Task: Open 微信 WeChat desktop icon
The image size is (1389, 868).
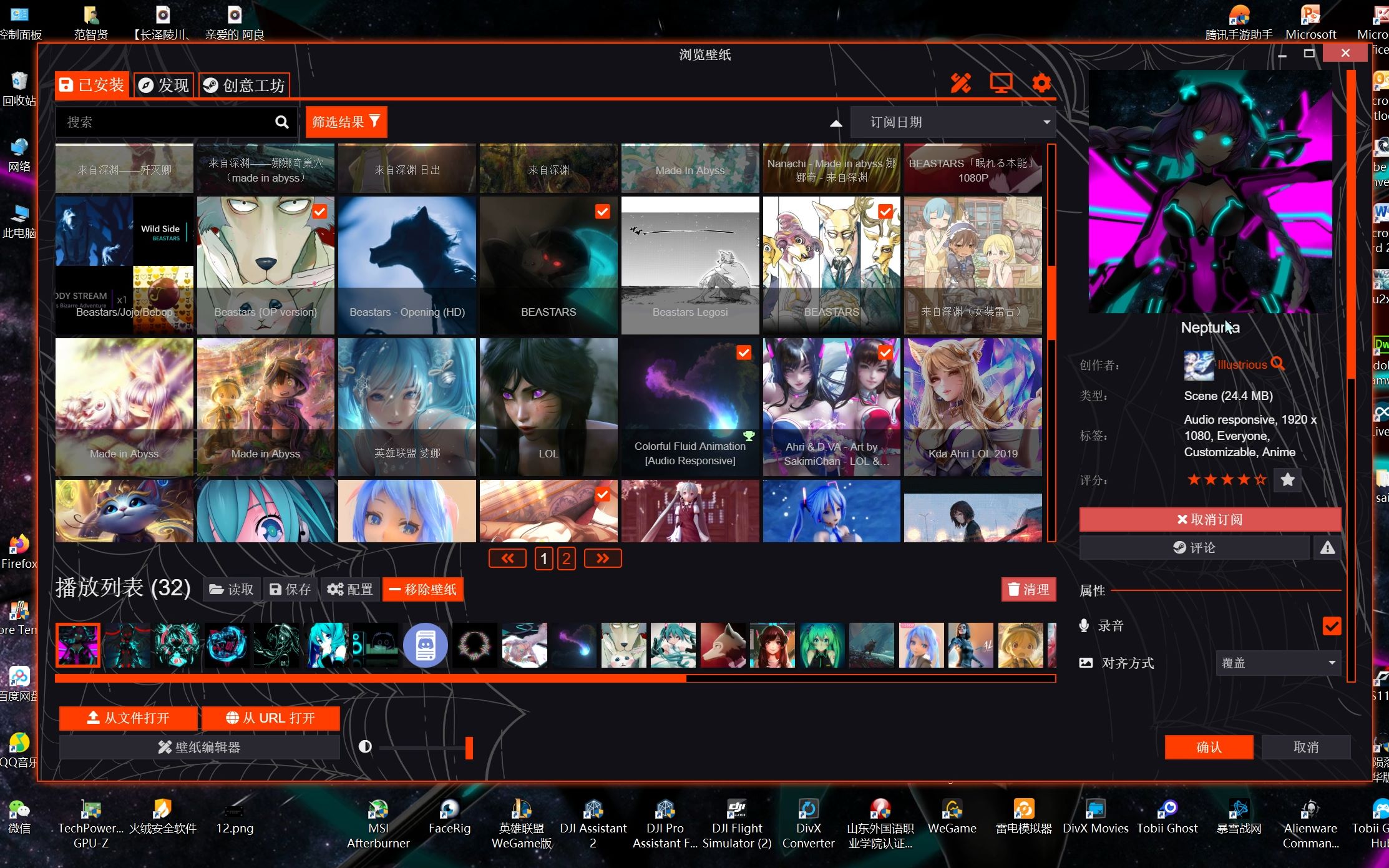Action: click(19, 817)
